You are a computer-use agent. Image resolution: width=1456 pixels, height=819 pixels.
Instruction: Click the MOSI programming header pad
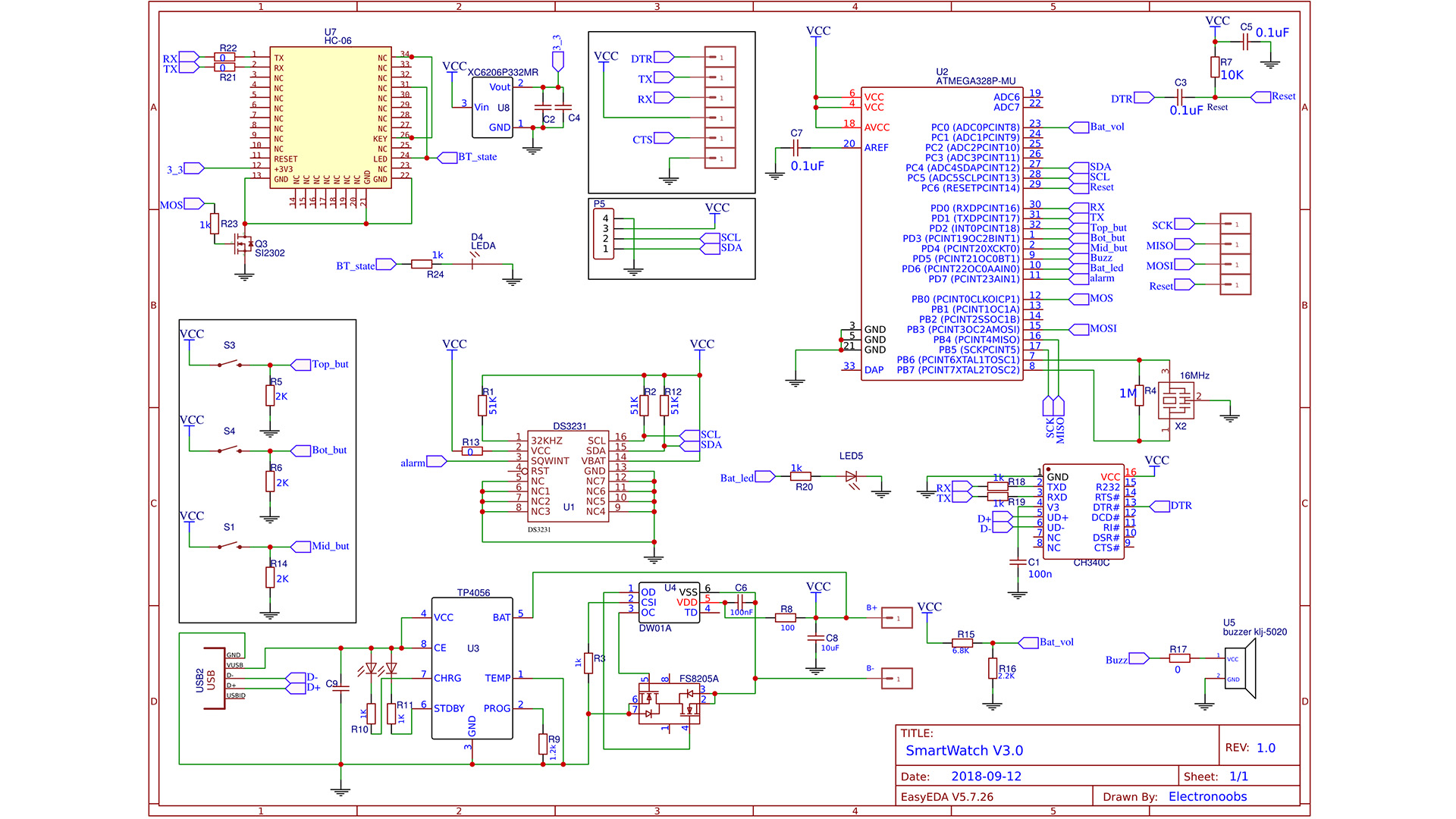[x=1235, y=265]
